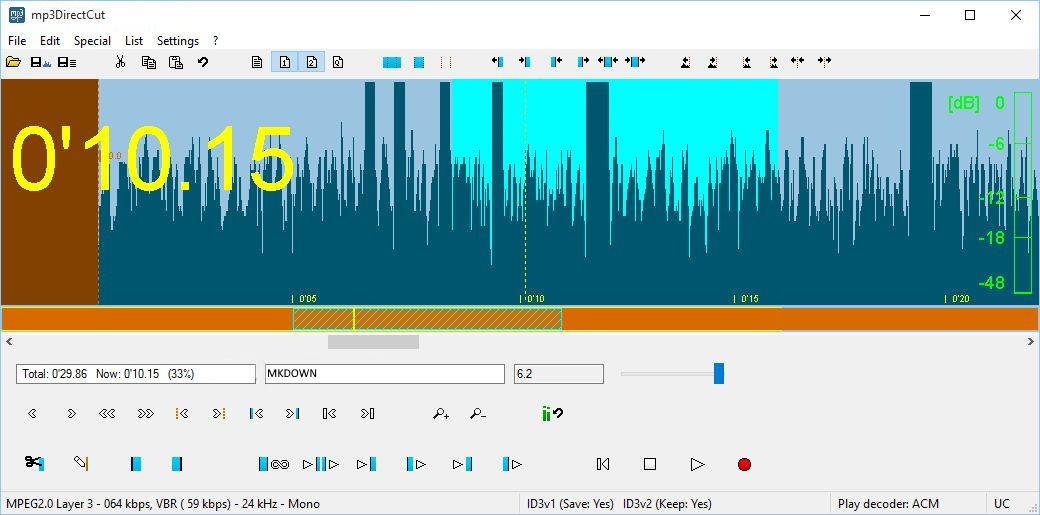
Task: Jump back with the double left chevrons
Action: pyautogui.click(x=107, y=413)
